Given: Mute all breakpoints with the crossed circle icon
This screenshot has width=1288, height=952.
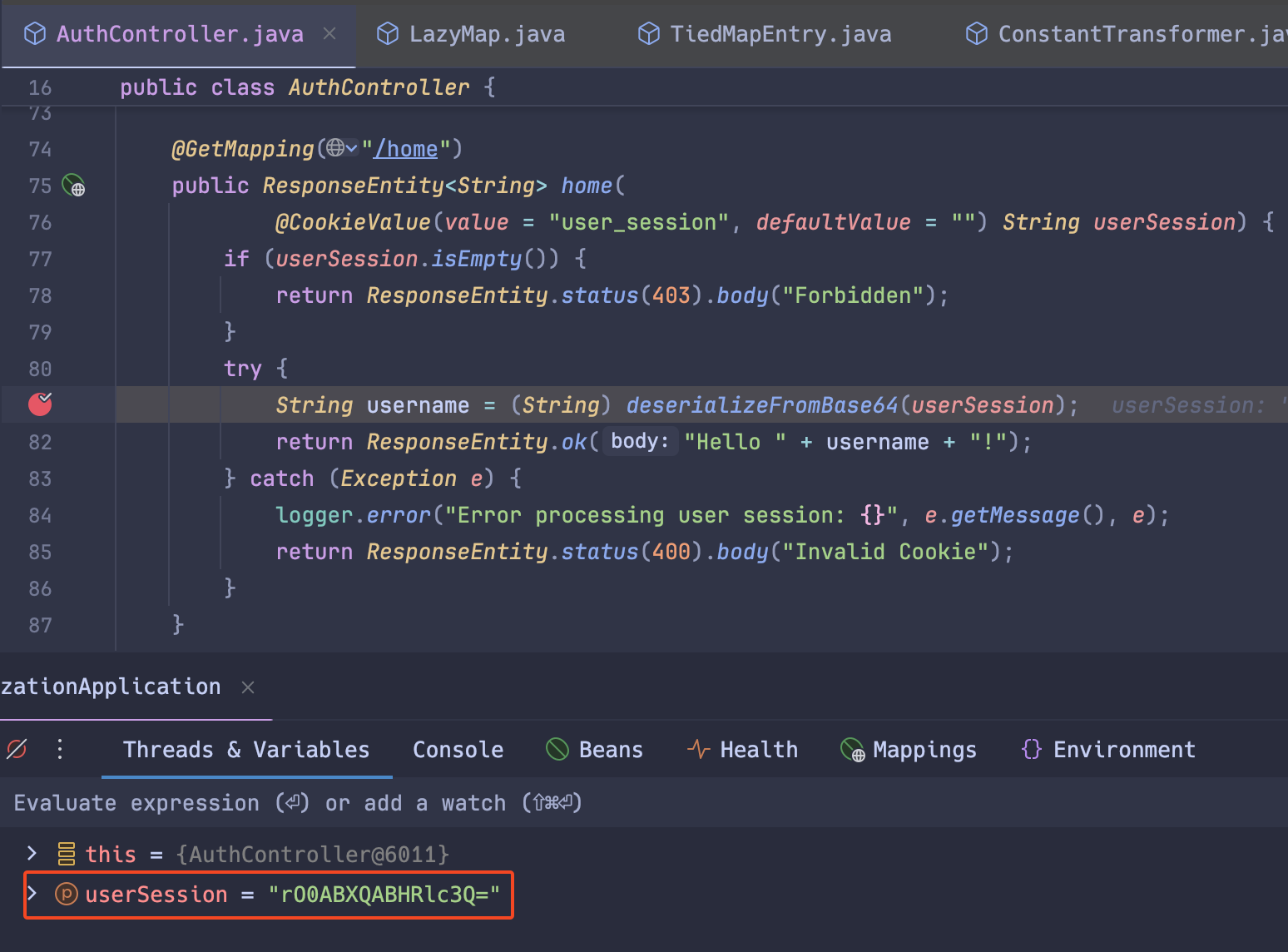Looking at the screenshot, I should [x=17, y=749].
